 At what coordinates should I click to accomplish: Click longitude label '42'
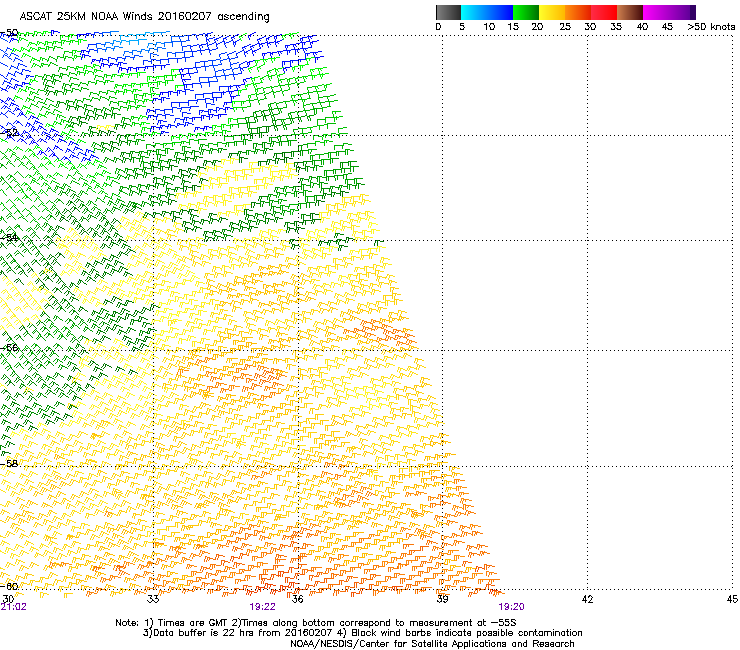pyautogui.click(x=587, y=599)
